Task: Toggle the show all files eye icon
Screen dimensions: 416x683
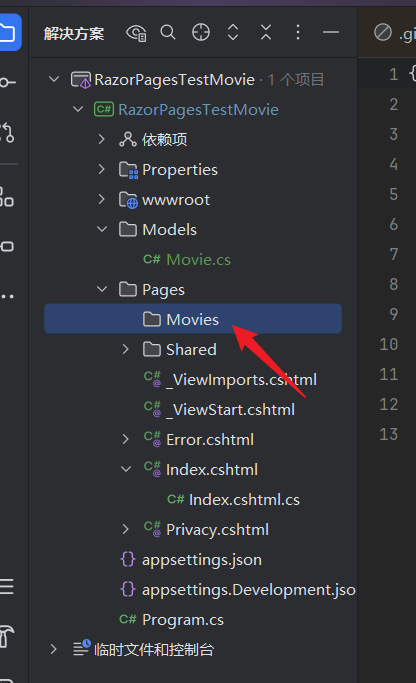Action: pyautogui.click(x=136, y=33)
